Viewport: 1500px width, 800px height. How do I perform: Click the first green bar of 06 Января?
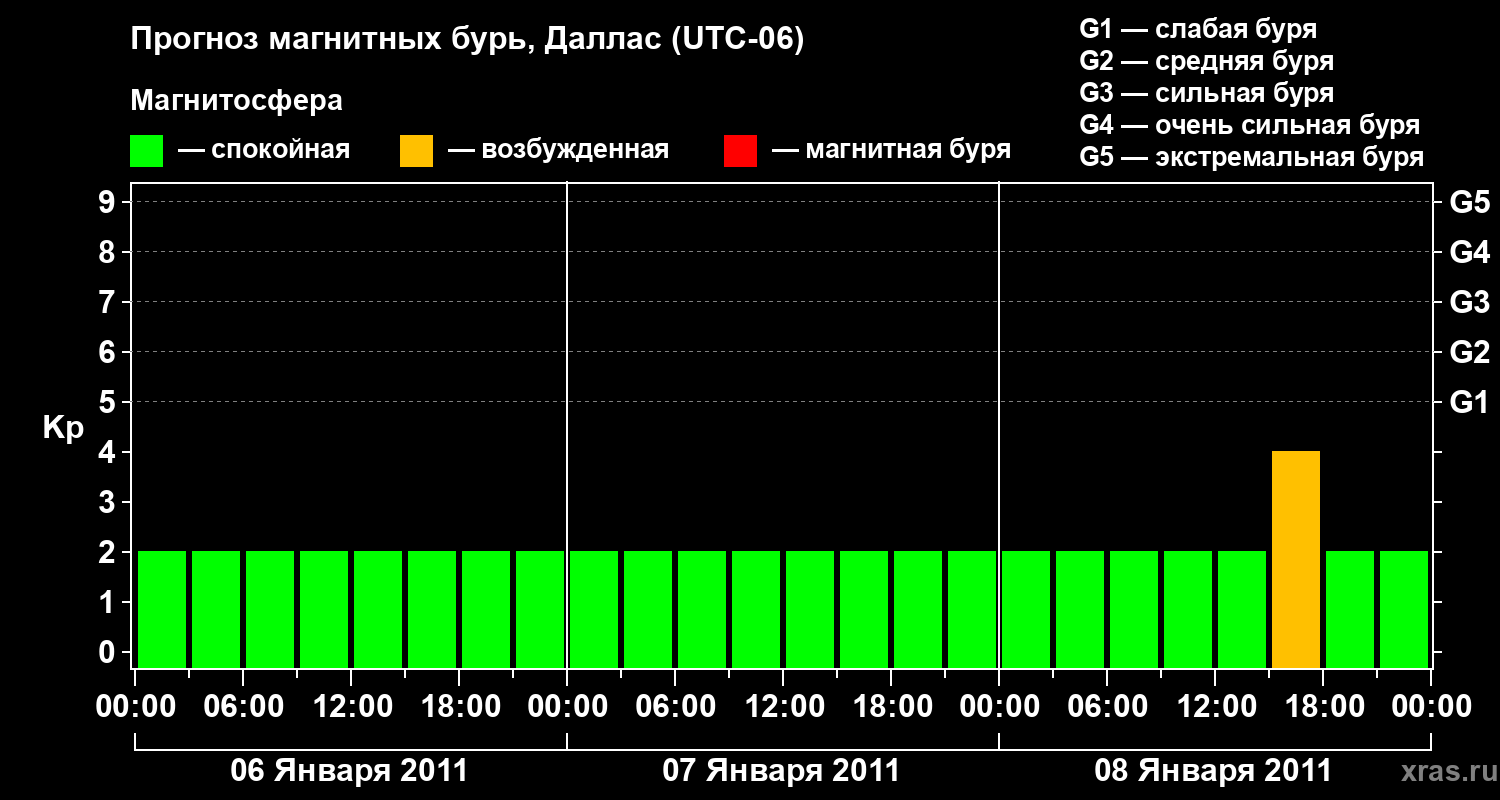[x=162, y=609]
